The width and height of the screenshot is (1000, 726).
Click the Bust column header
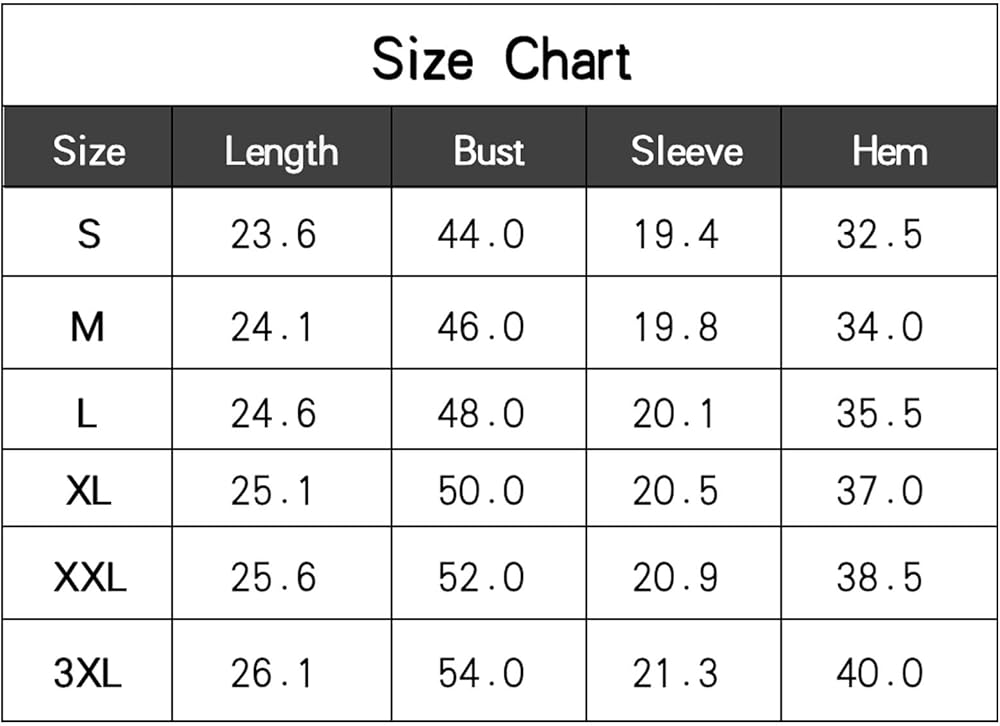point(489,151)
